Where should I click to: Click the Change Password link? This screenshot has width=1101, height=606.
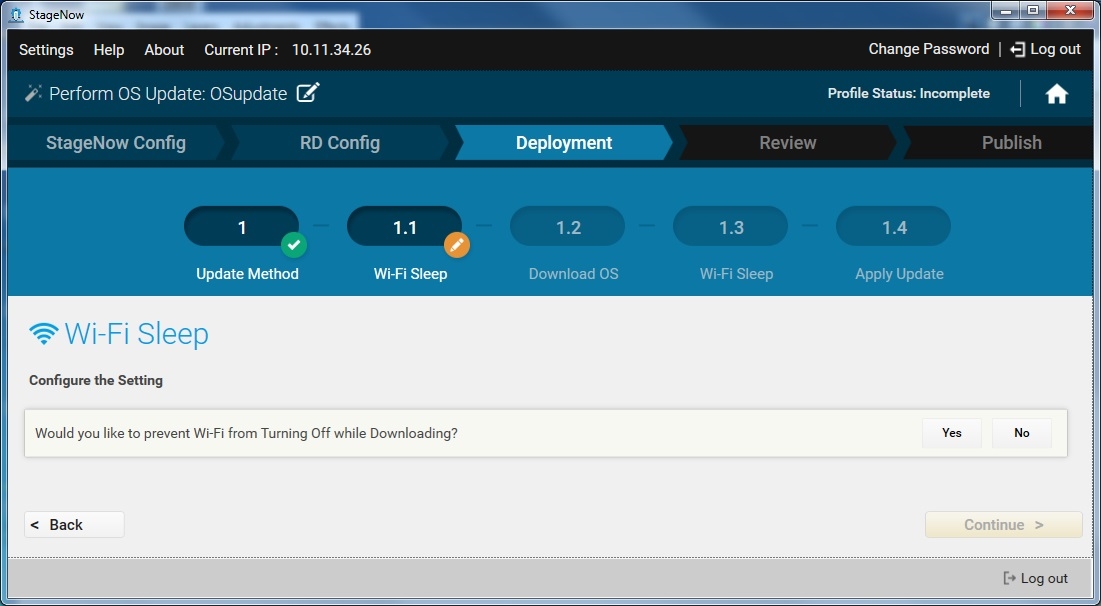[x=928, y=49]
